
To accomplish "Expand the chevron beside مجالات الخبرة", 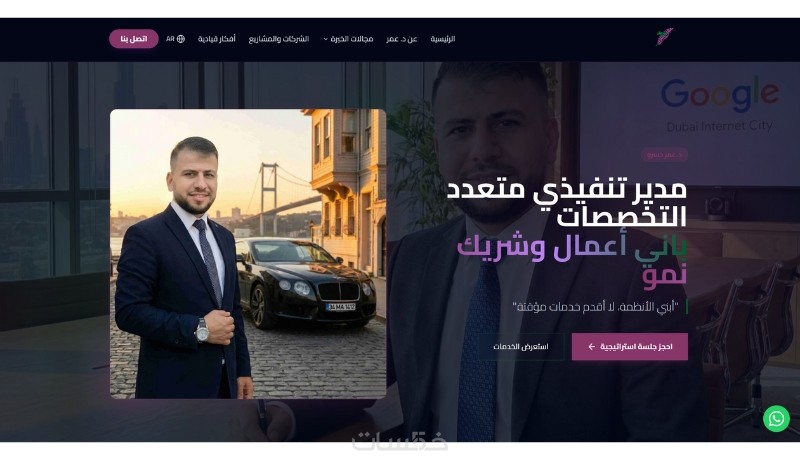I will (326, 39).
